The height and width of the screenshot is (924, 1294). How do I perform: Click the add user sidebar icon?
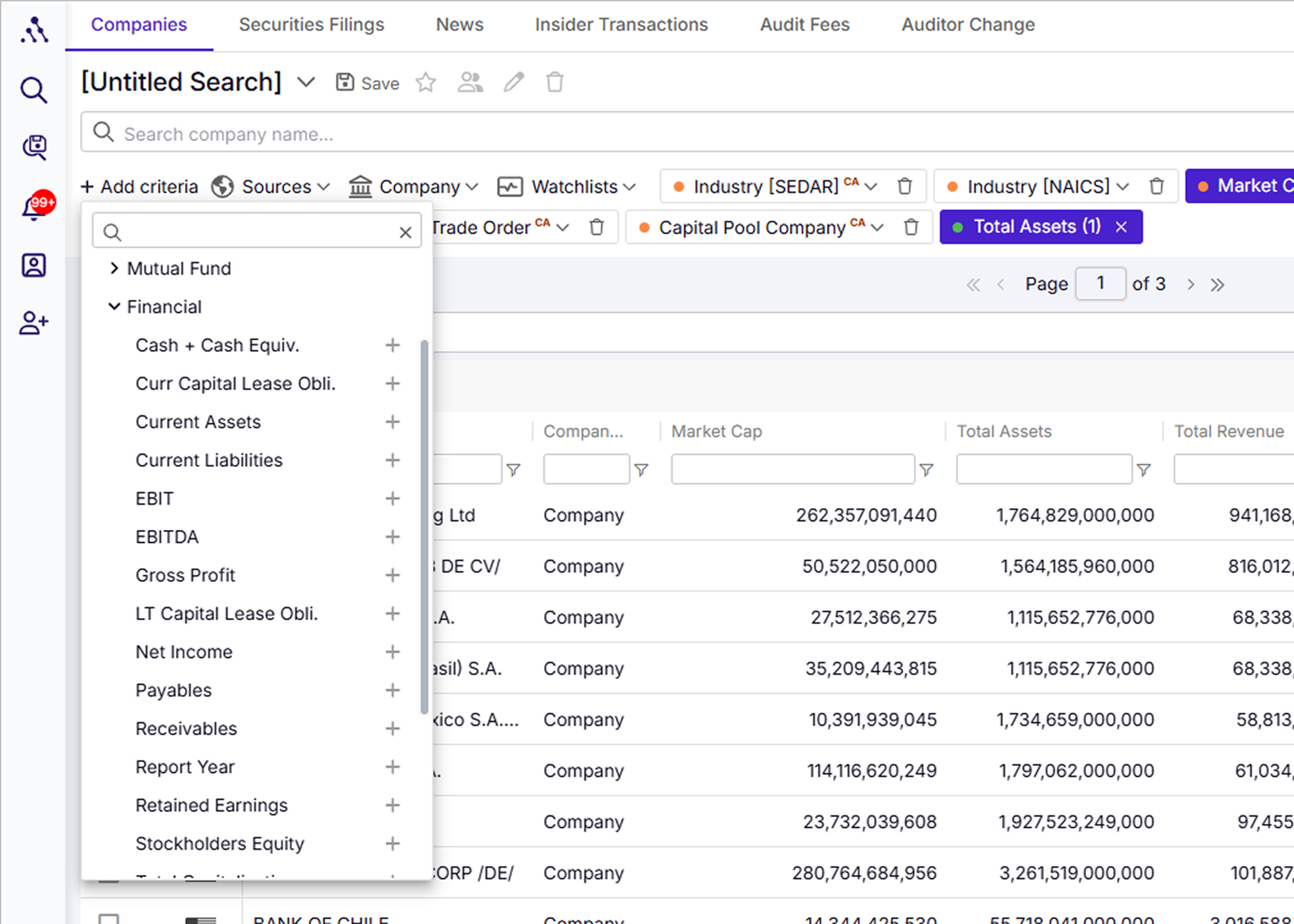[x=33, y=323]
